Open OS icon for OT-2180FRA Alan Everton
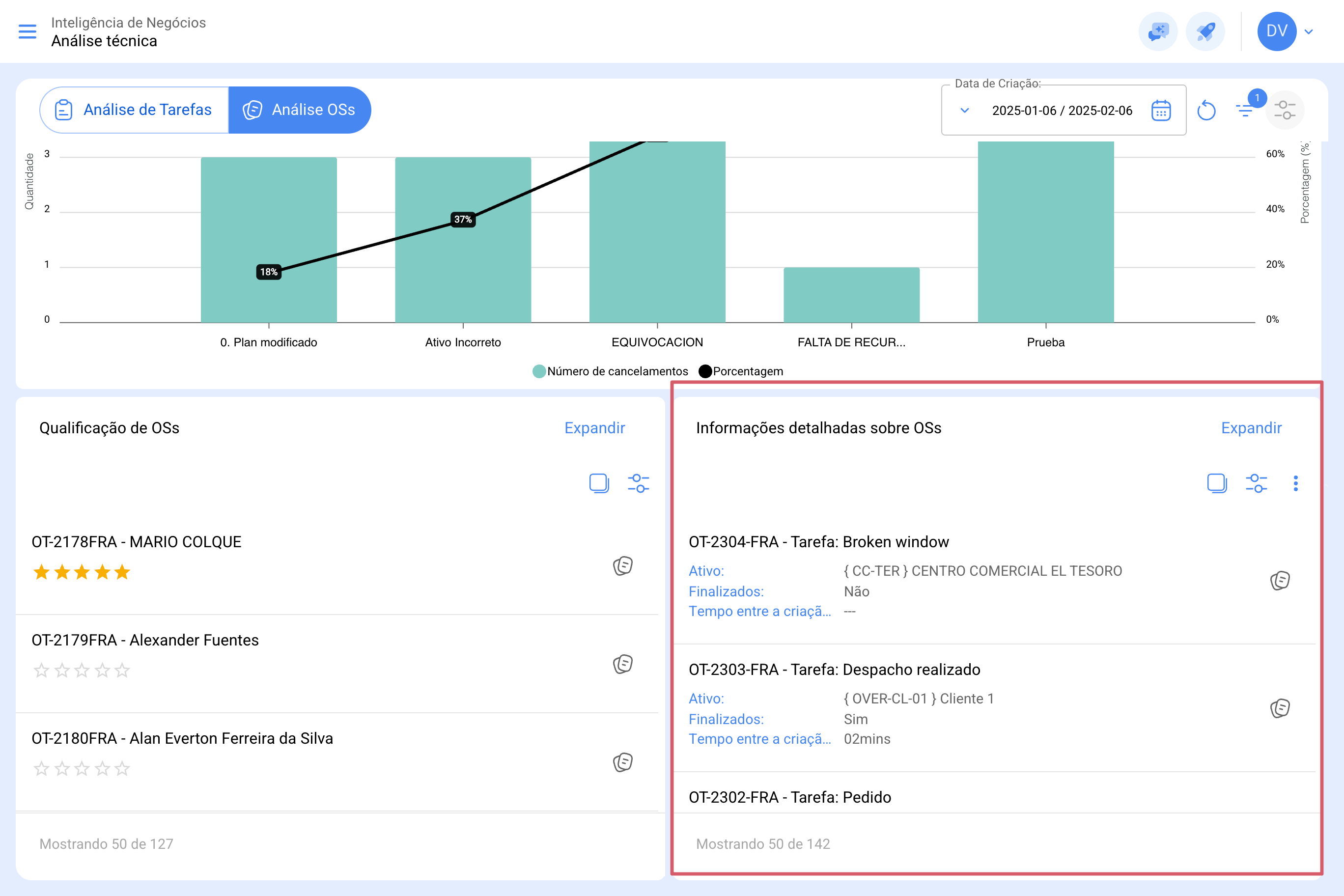Screen dimensions: 1344x896 click(623, 762)
